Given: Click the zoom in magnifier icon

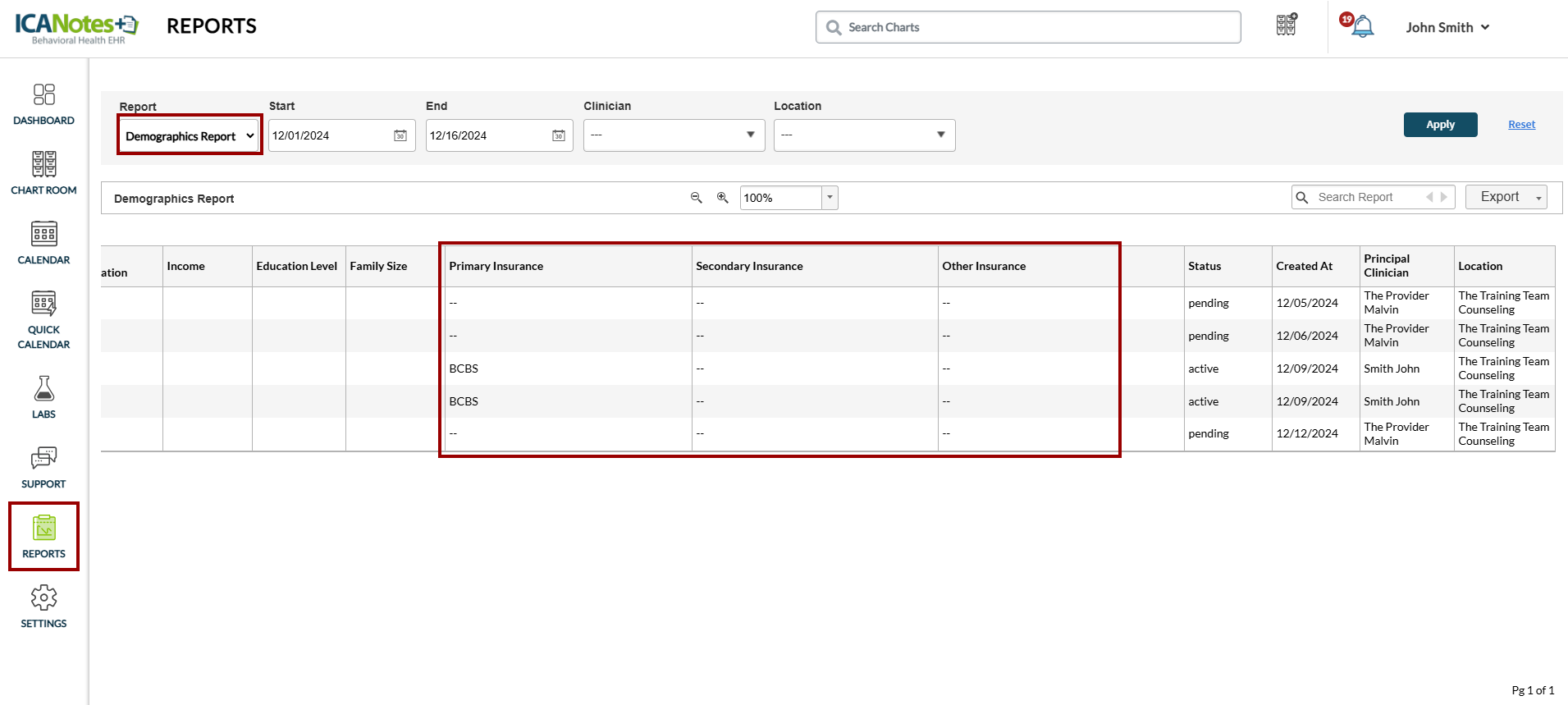Looking at the screenshot, I should point(723,198).
